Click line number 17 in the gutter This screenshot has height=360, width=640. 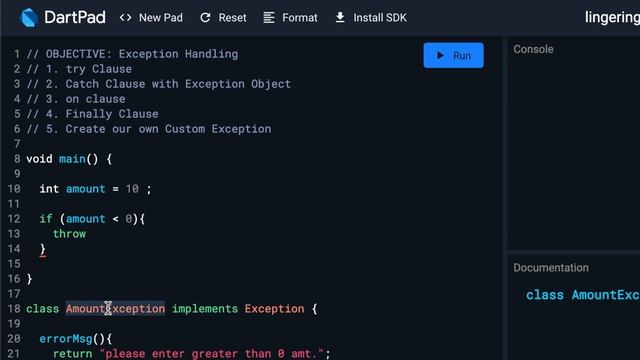point(13,294)
